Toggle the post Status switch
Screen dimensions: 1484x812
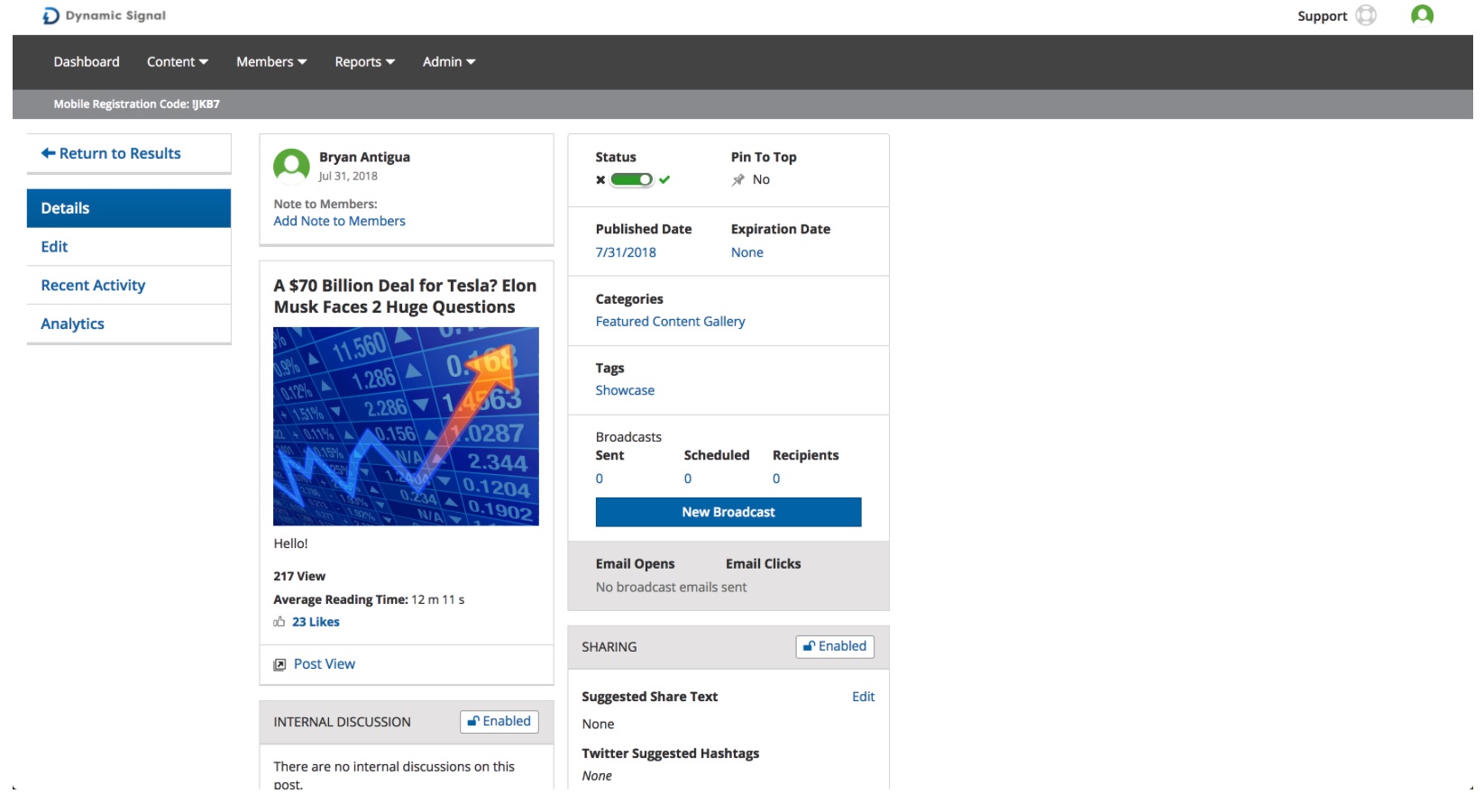632,179
